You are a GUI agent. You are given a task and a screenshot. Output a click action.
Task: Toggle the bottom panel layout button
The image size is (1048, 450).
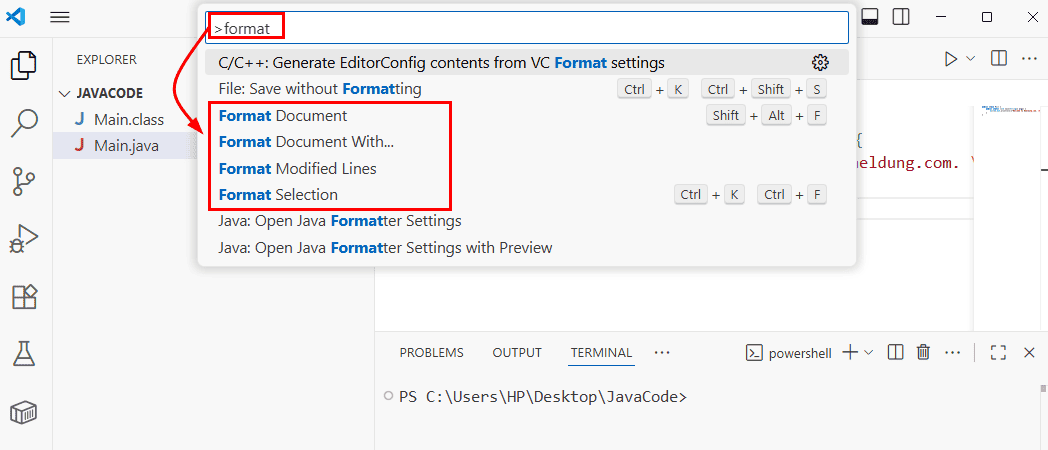pyautogui.click(x=870, y=16)
